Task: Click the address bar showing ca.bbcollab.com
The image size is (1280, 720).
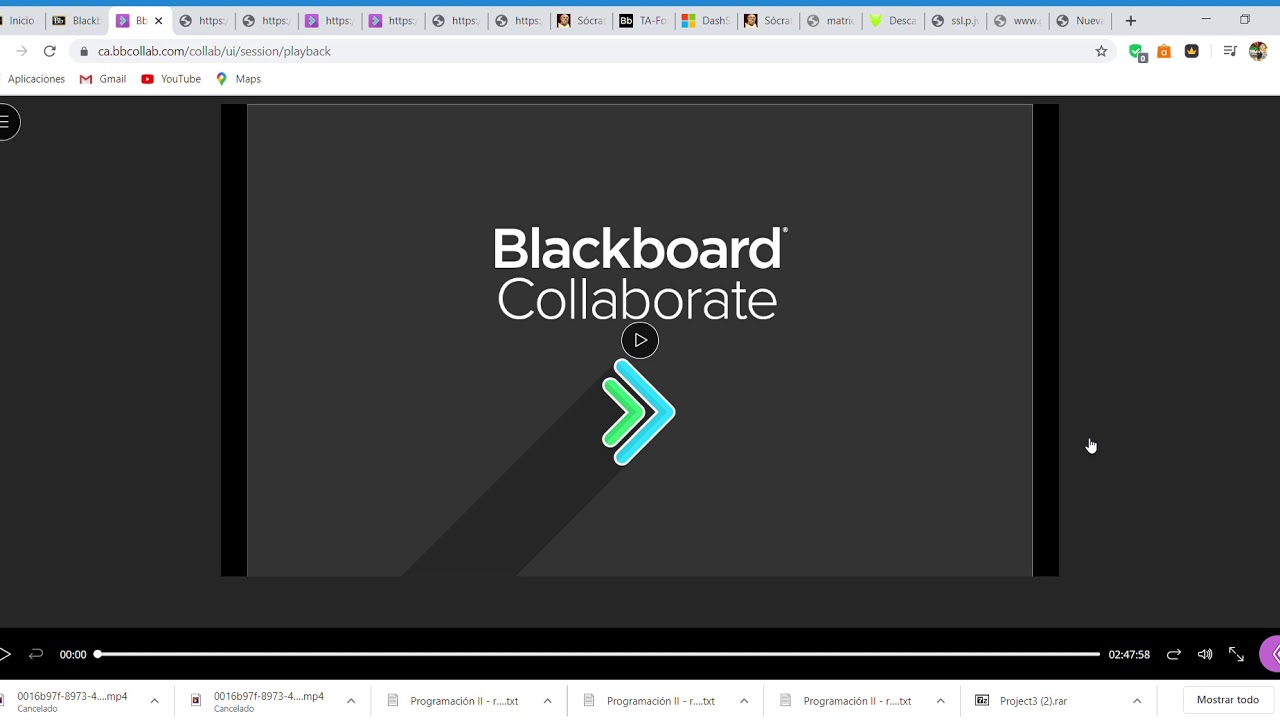Action: coord(590,51)
